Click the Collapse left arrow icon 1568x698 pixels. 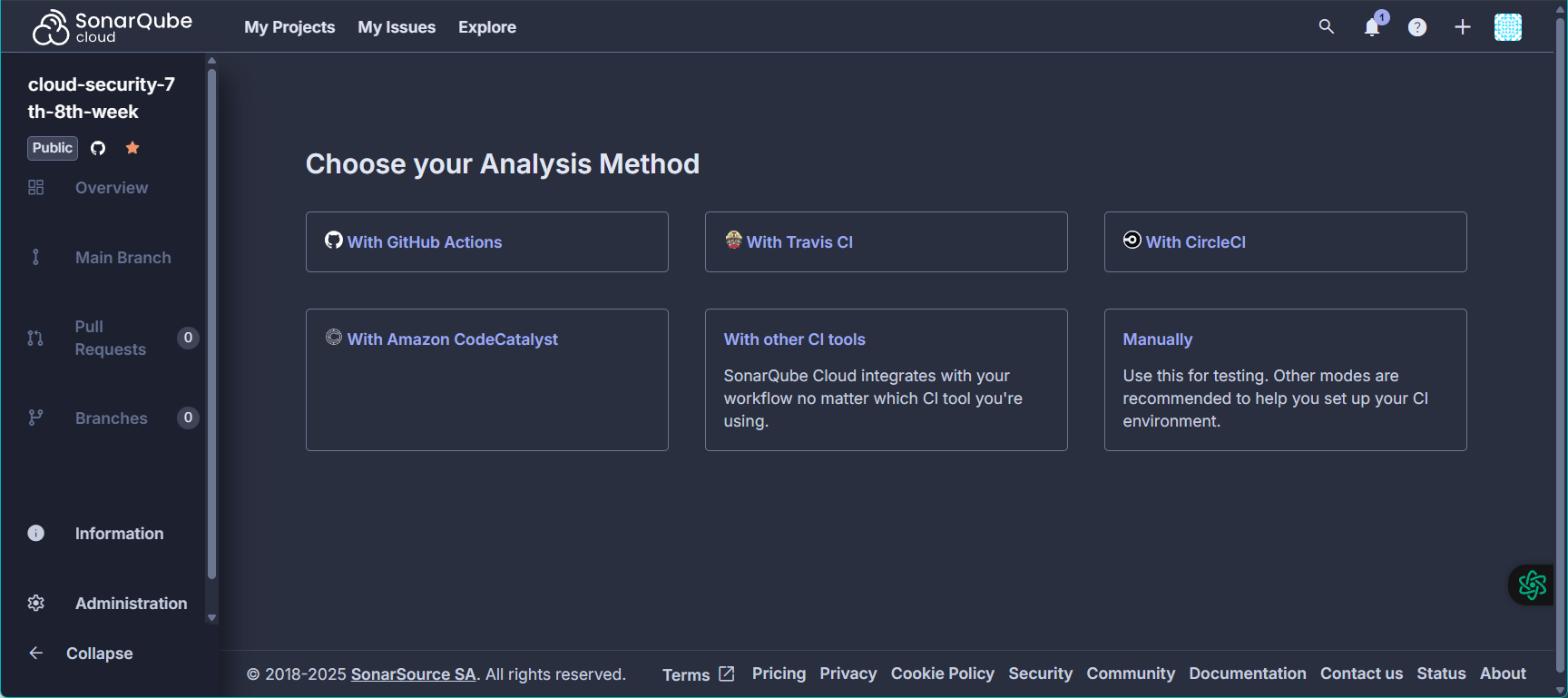pyautogui.click(x=36, y=653)
